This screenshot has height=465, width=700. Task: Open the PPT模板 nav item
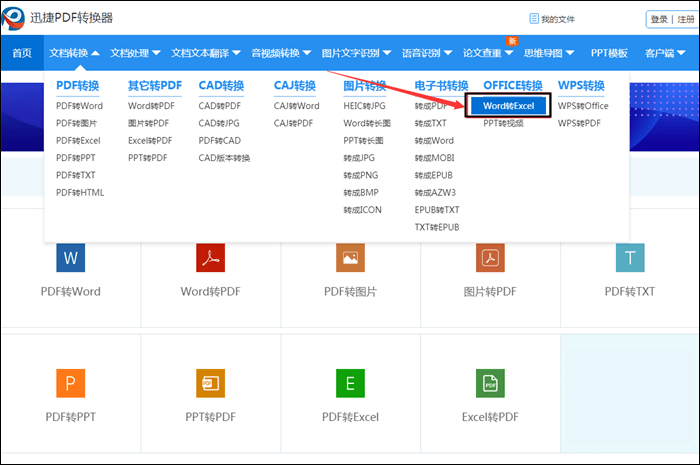click(x=609, y=53)
